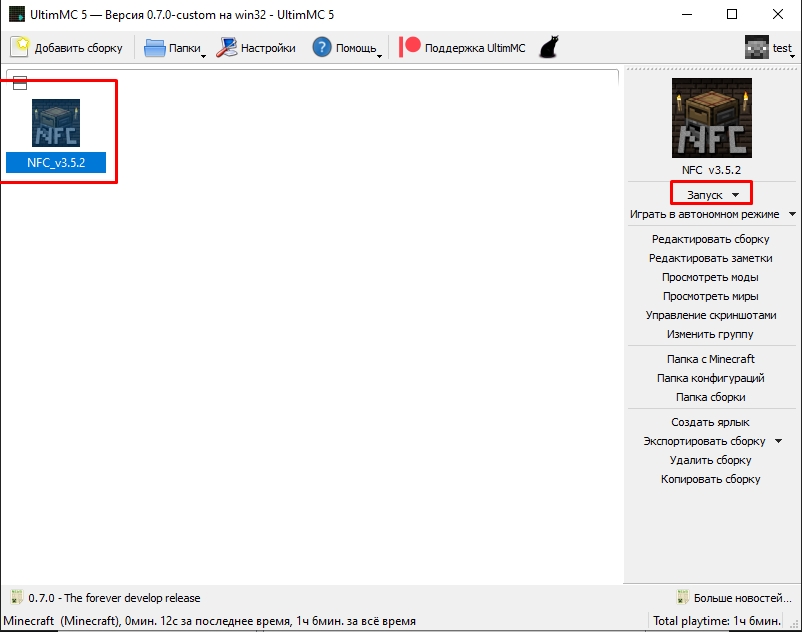This screenshot has height=632, width=802.
Task: Open Папка конфигураций
Action: (710, 378)
